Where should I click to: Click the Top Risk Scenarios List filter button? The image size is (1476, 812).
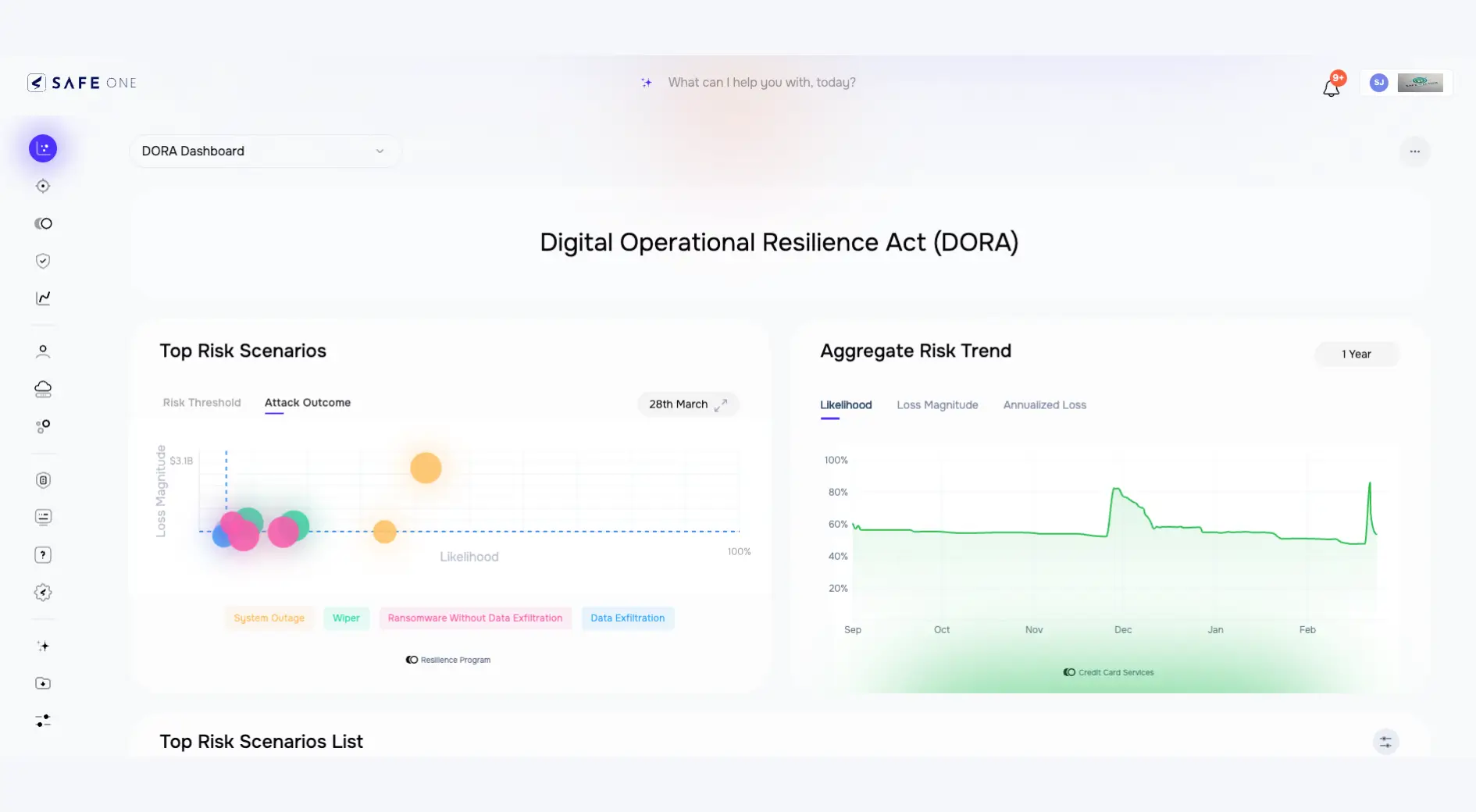pos(1385,742)
